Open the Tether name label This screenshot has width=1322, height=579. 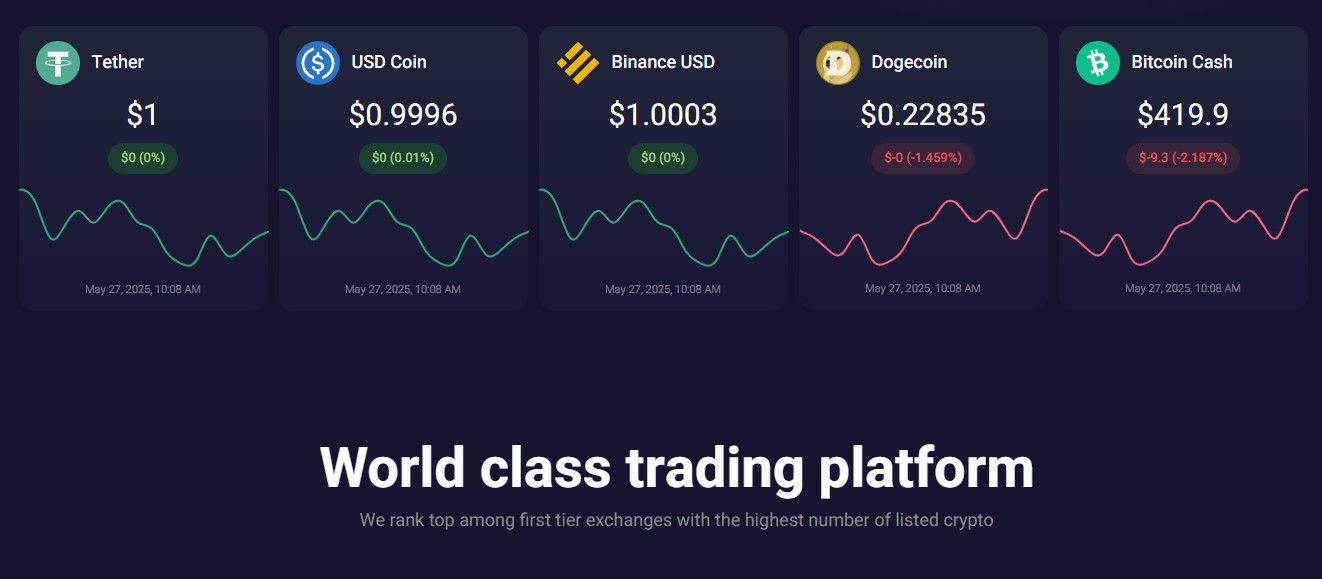tap(118, 62)
